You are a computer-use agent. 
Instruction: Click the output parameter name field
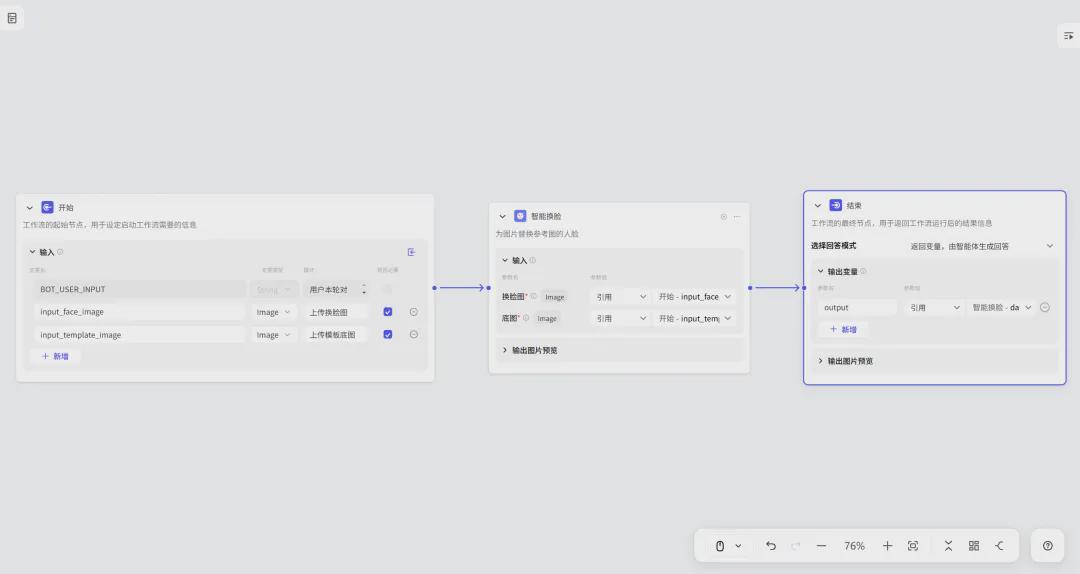click(857, 308)
